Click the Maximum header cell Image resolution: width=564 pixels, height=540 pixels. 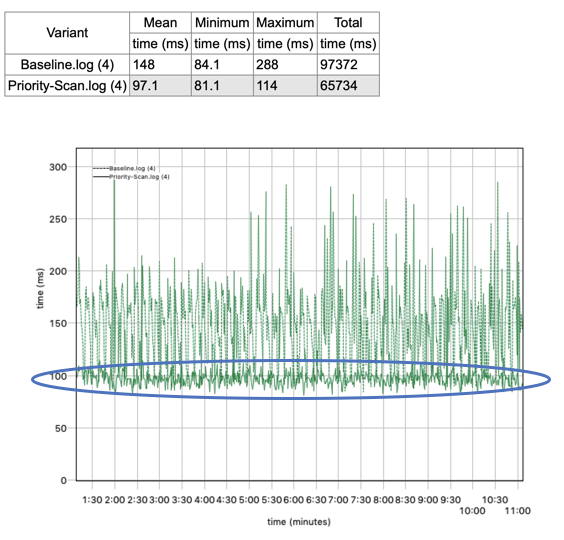coord(285,23)
